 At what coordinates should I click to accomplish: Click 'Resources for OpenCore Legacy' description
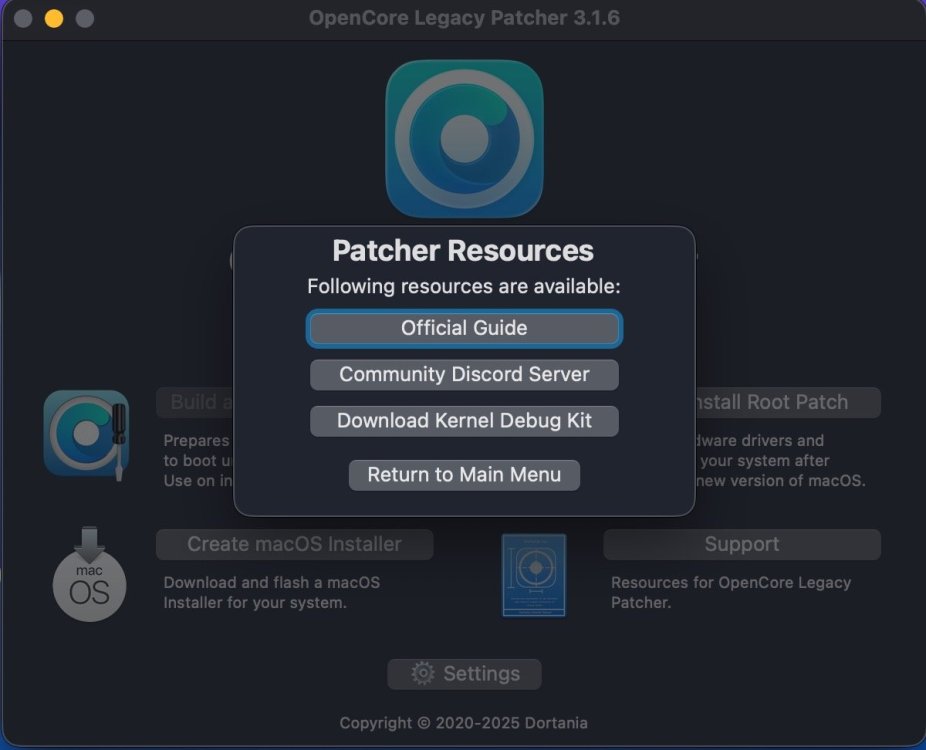click(x=731, y=582)
